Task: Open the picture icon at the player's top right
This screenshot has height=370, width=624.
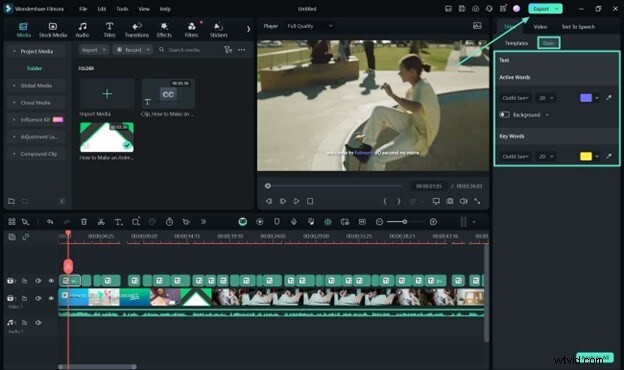Action: tap(477, 26)
